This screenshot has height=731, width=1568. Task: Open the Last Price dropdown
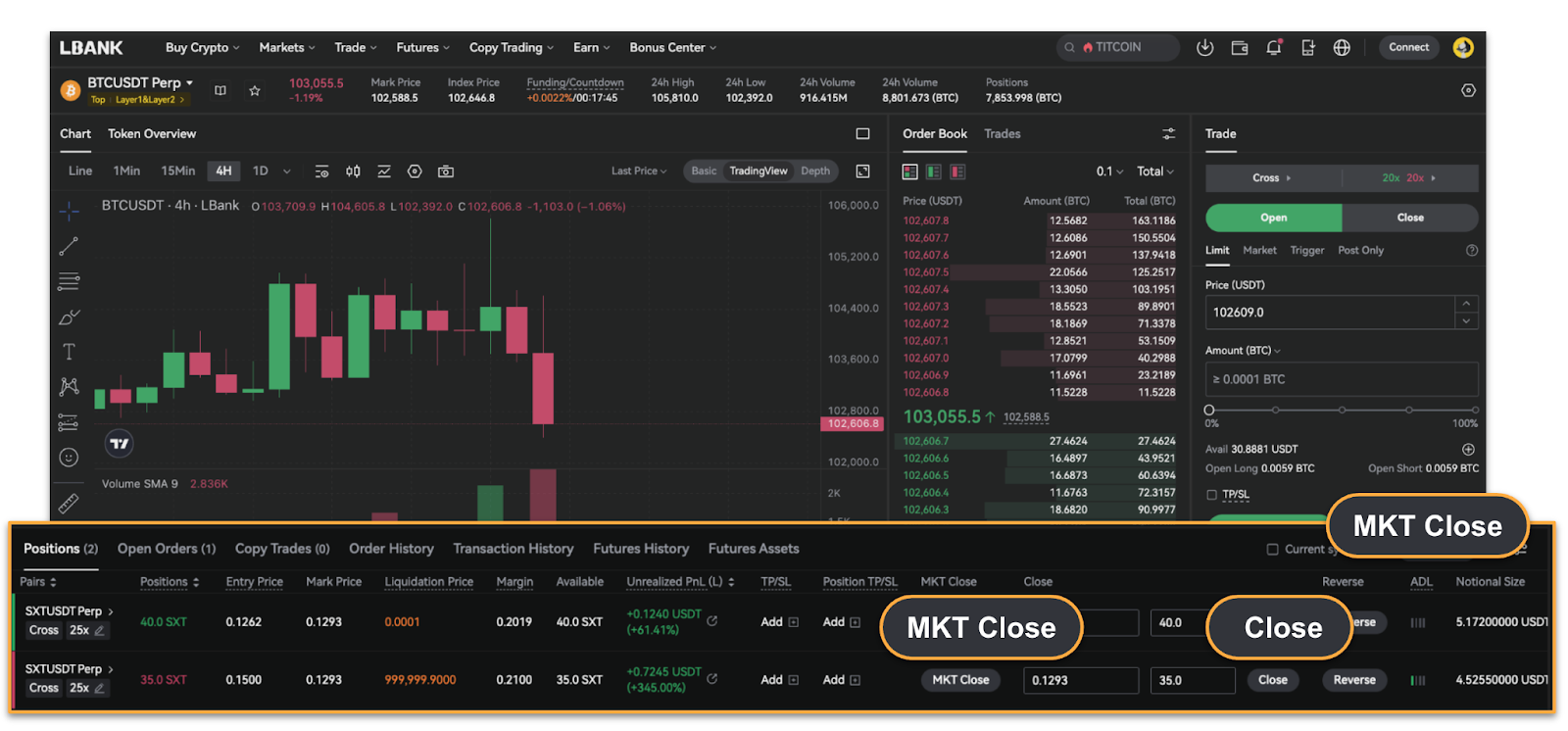pyautogui.click(x=639, y=171)
